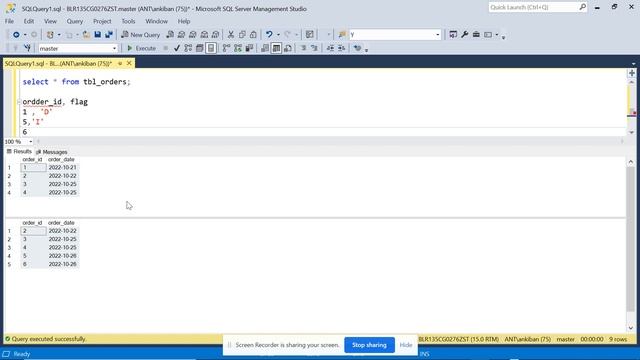Open the Query Options icon
Viewport: 640px width, 360px height.
(x=200, y=48)
